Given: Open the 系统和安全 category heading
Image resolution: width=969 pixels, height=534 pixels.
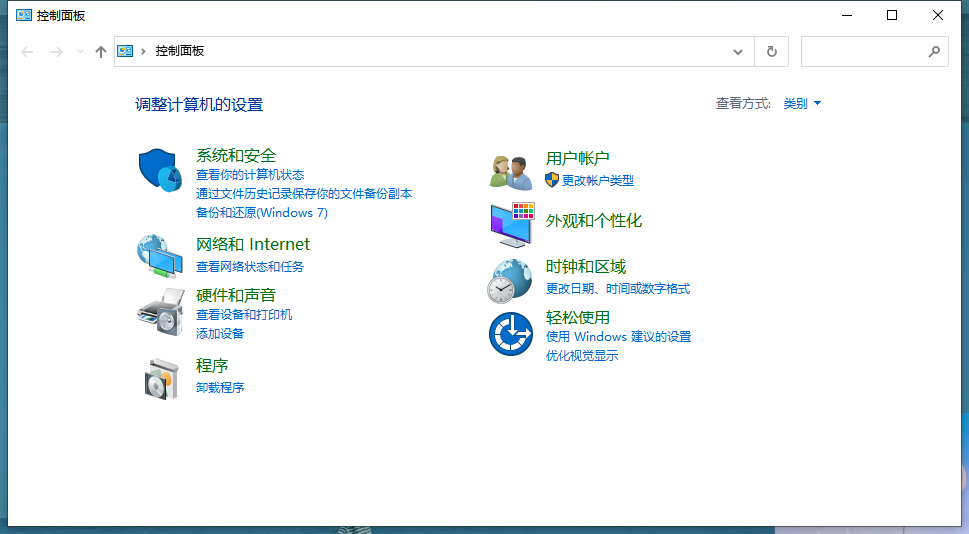Looking at the screenshot, I should [236, 155].
